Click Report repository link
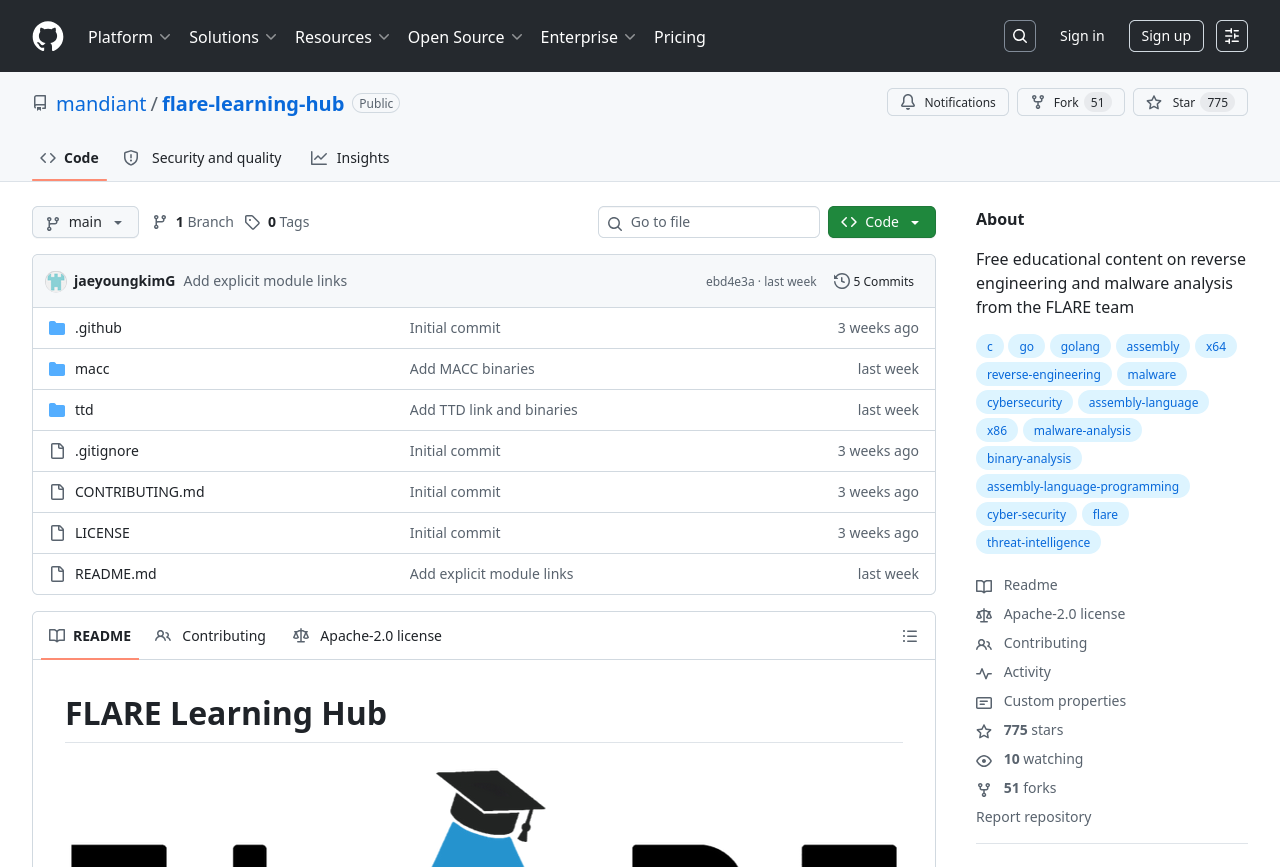 pos(1033,817)
